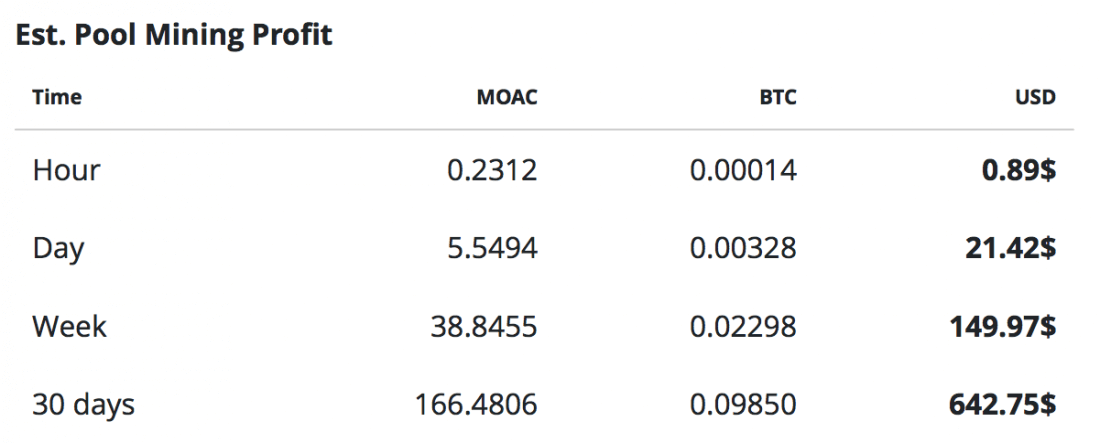
Task: Click the BTC column header
Action: click(776, 98)
